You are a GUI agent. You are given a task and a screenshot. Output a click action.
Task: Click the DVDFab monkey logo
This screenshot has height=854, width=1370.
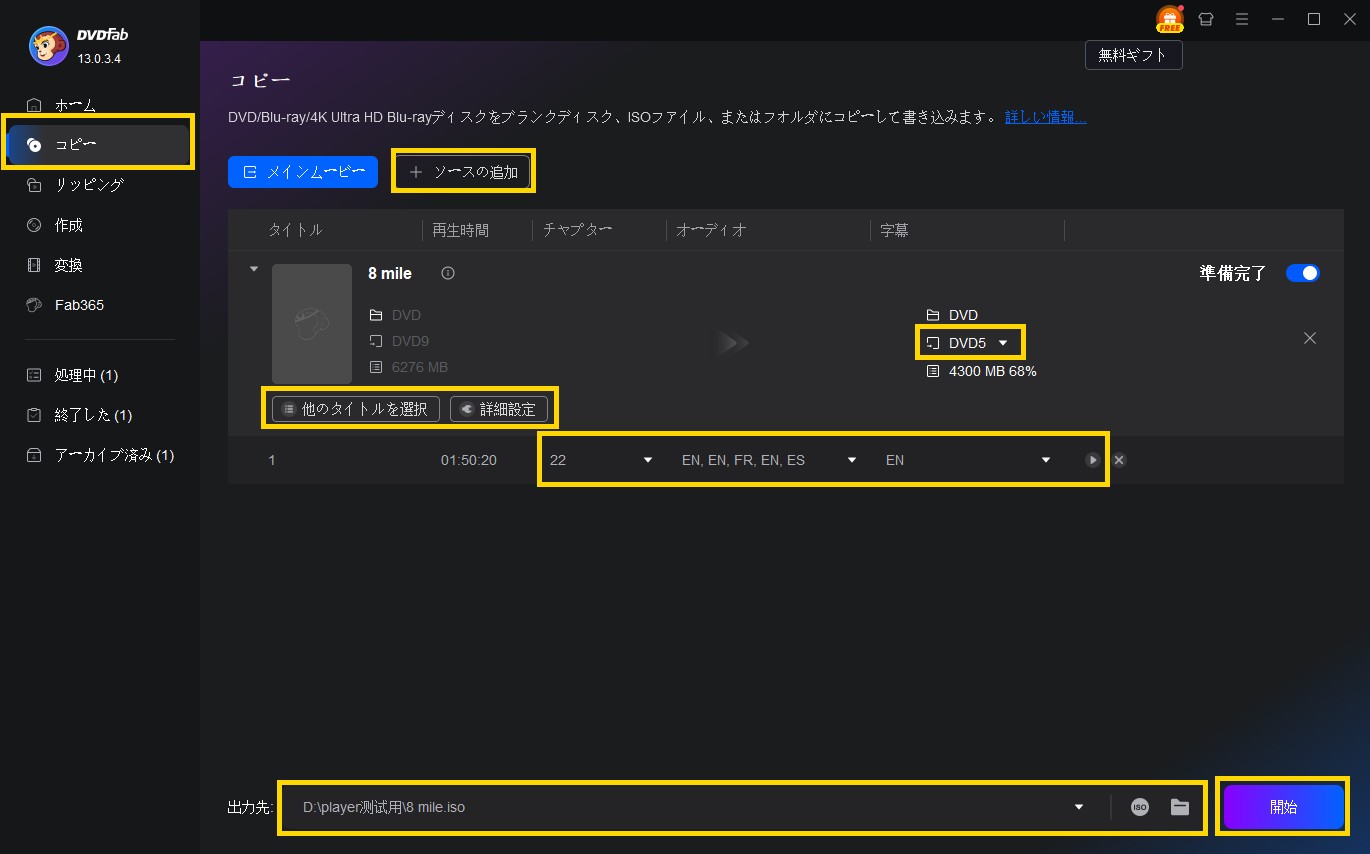48,44
